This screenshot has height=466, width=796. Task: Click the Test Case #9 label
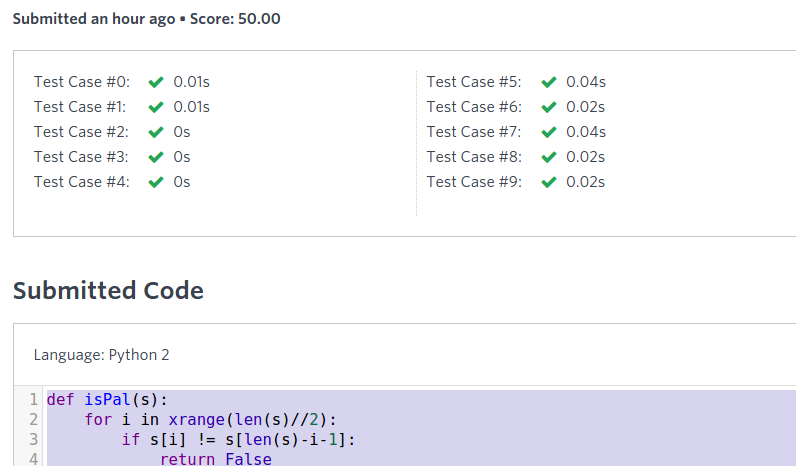[x=474, y=182]
